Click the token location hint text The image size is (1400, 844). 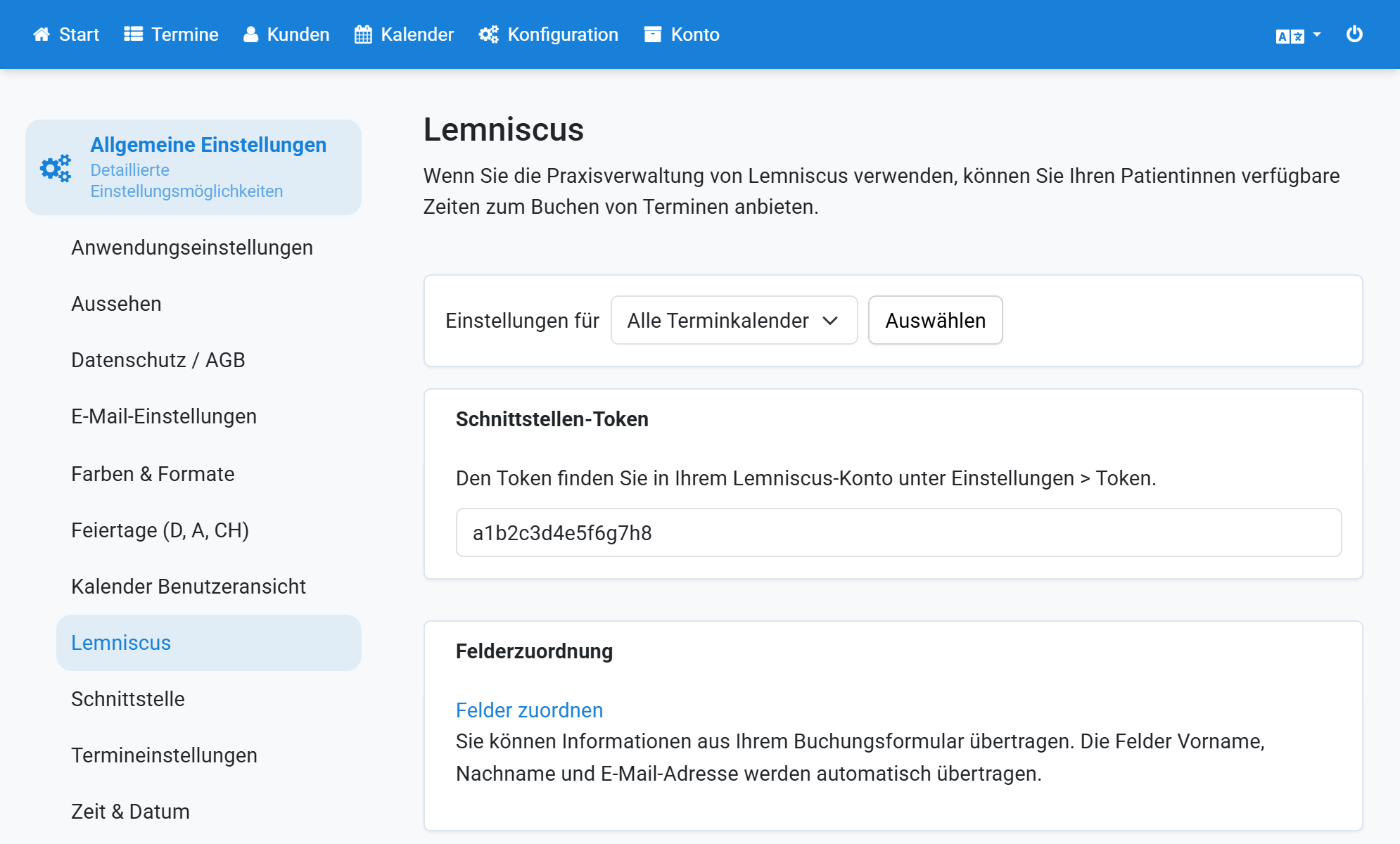[806, 478]
